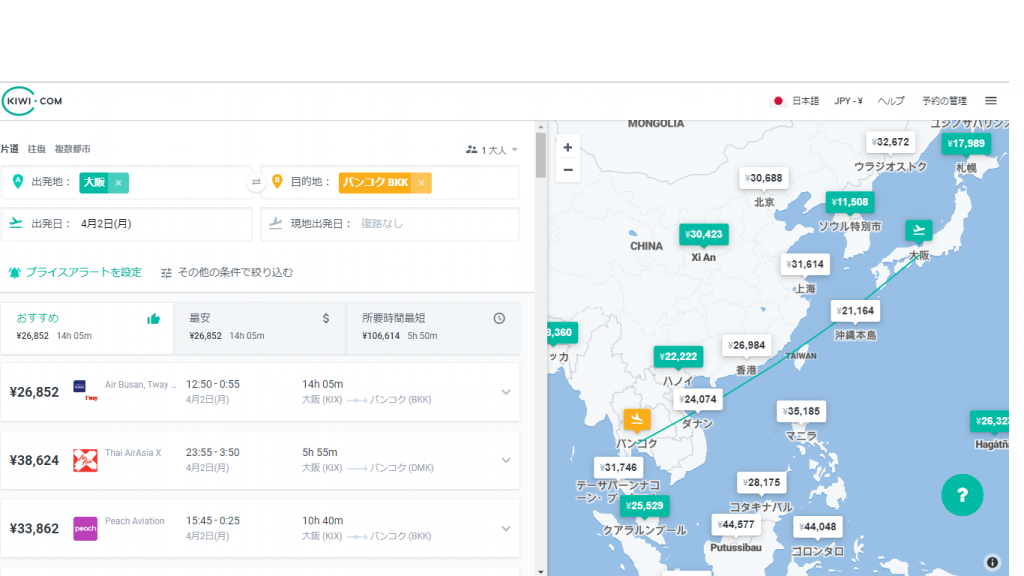Click the Thai AirAsia X logo

tap(85, 460)
